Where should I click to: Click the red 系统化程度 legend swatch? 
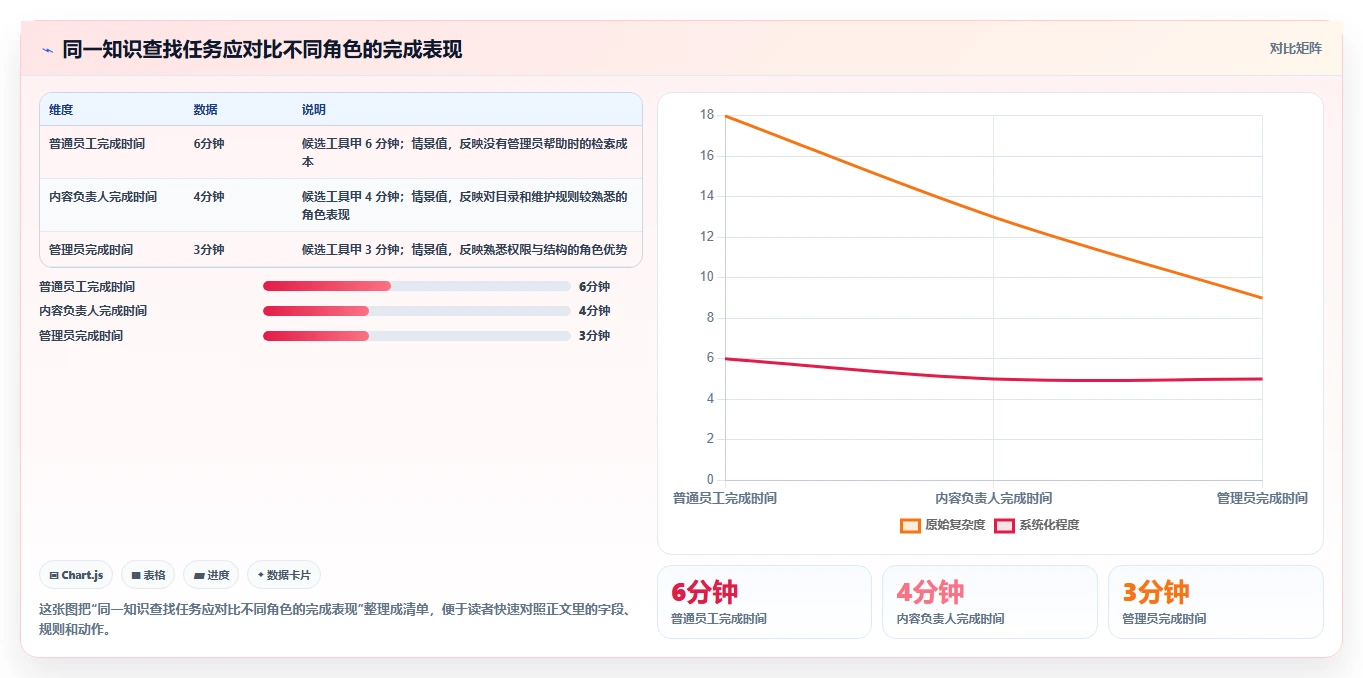point(1004,525)
